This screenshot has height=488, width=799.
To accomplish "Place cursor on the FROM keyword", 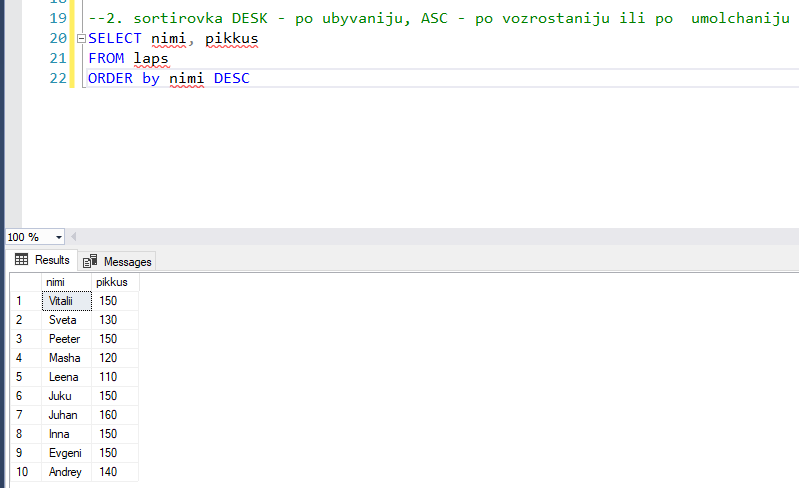I will [106, 59].
